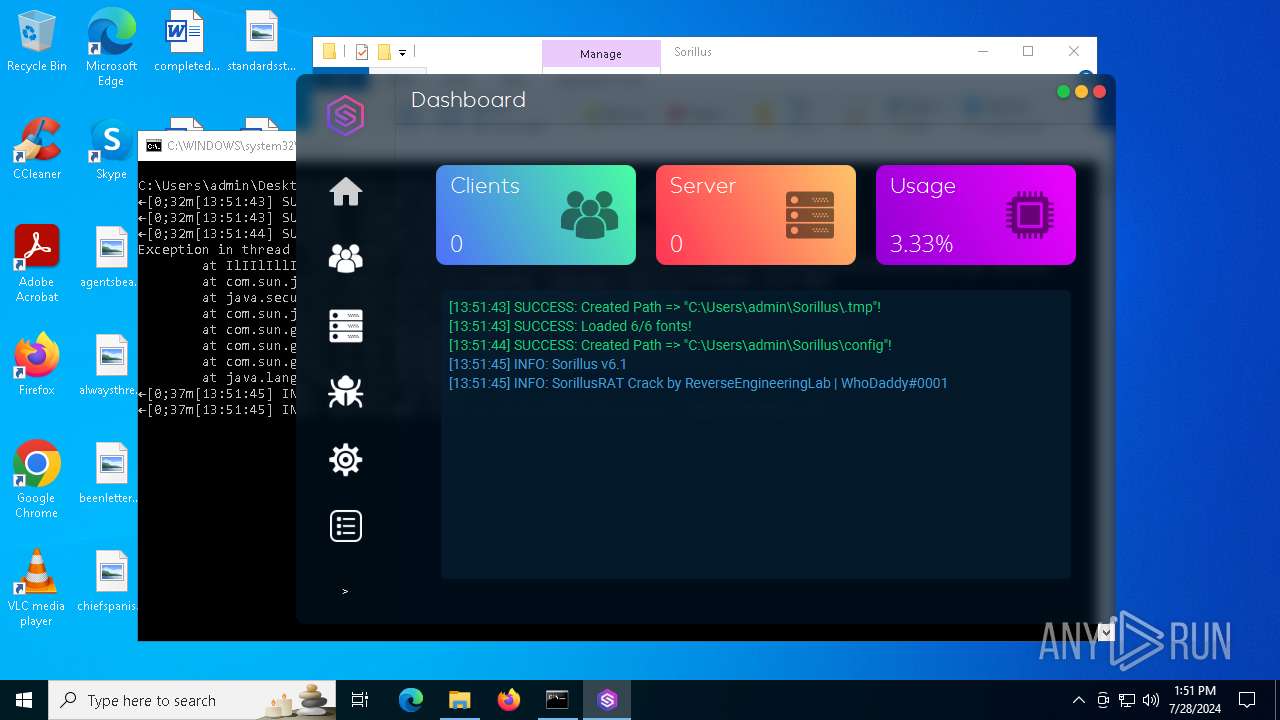Open Recycle Bin desktop icon
The height and width of the screenshot is (720, 1280).
click(37, 42)
